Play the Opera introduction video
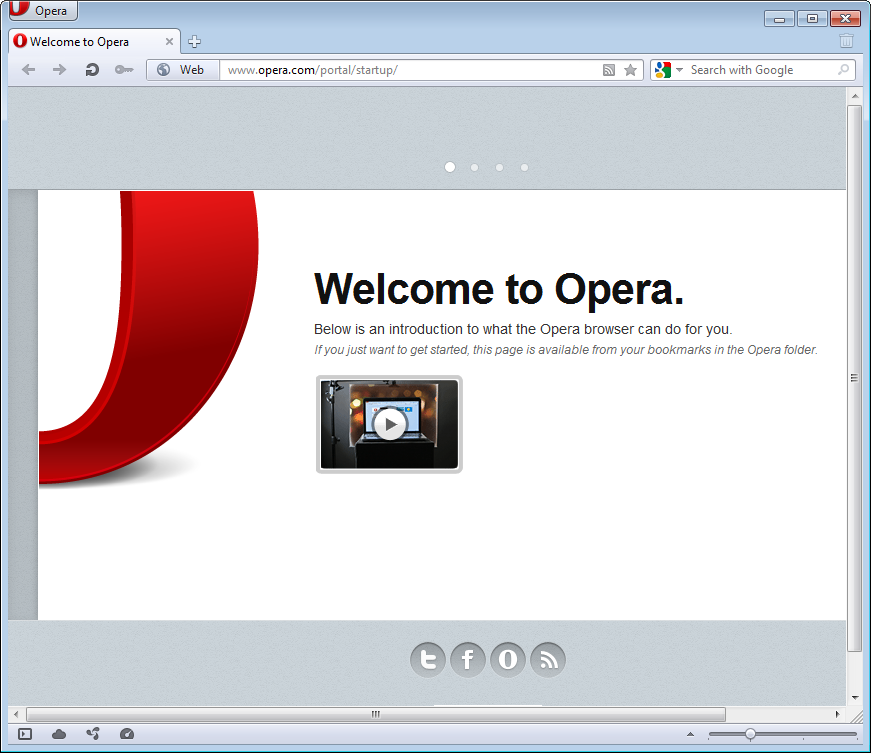This screenshot has width=871, height=753. (389, 424)
